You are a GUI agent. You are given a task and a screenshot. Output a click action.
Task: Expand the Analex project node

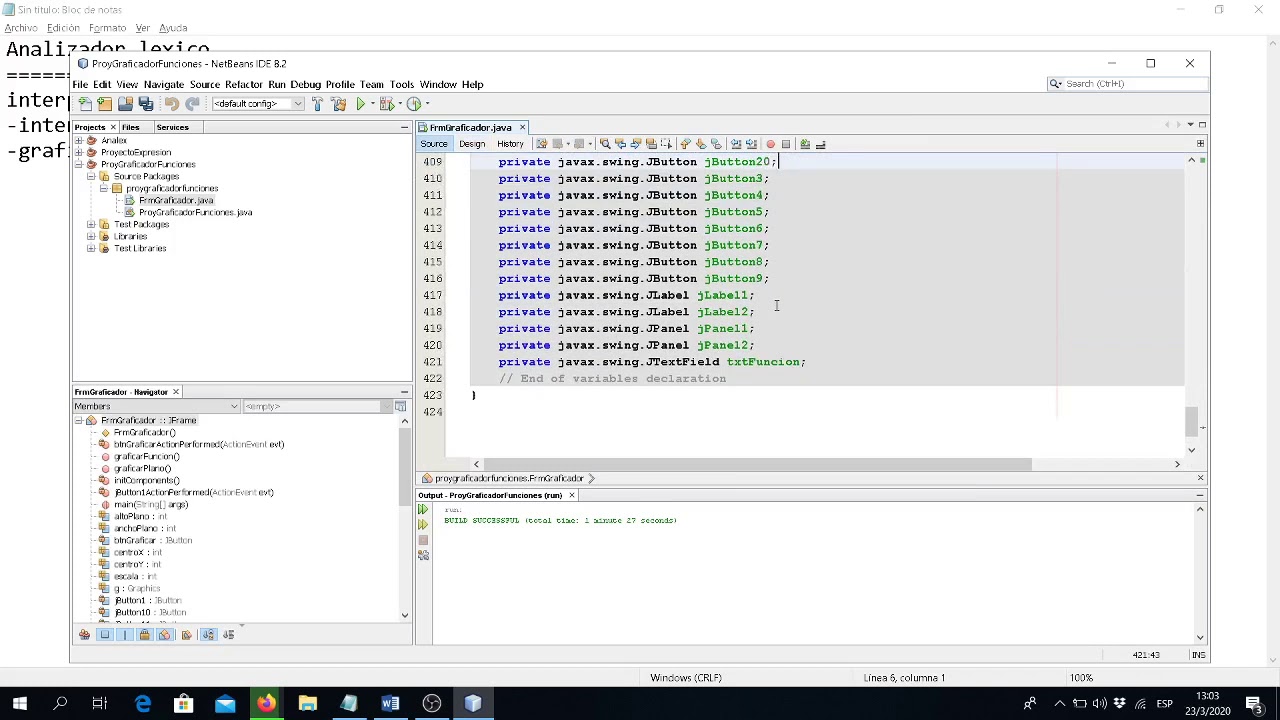(78, 141)
